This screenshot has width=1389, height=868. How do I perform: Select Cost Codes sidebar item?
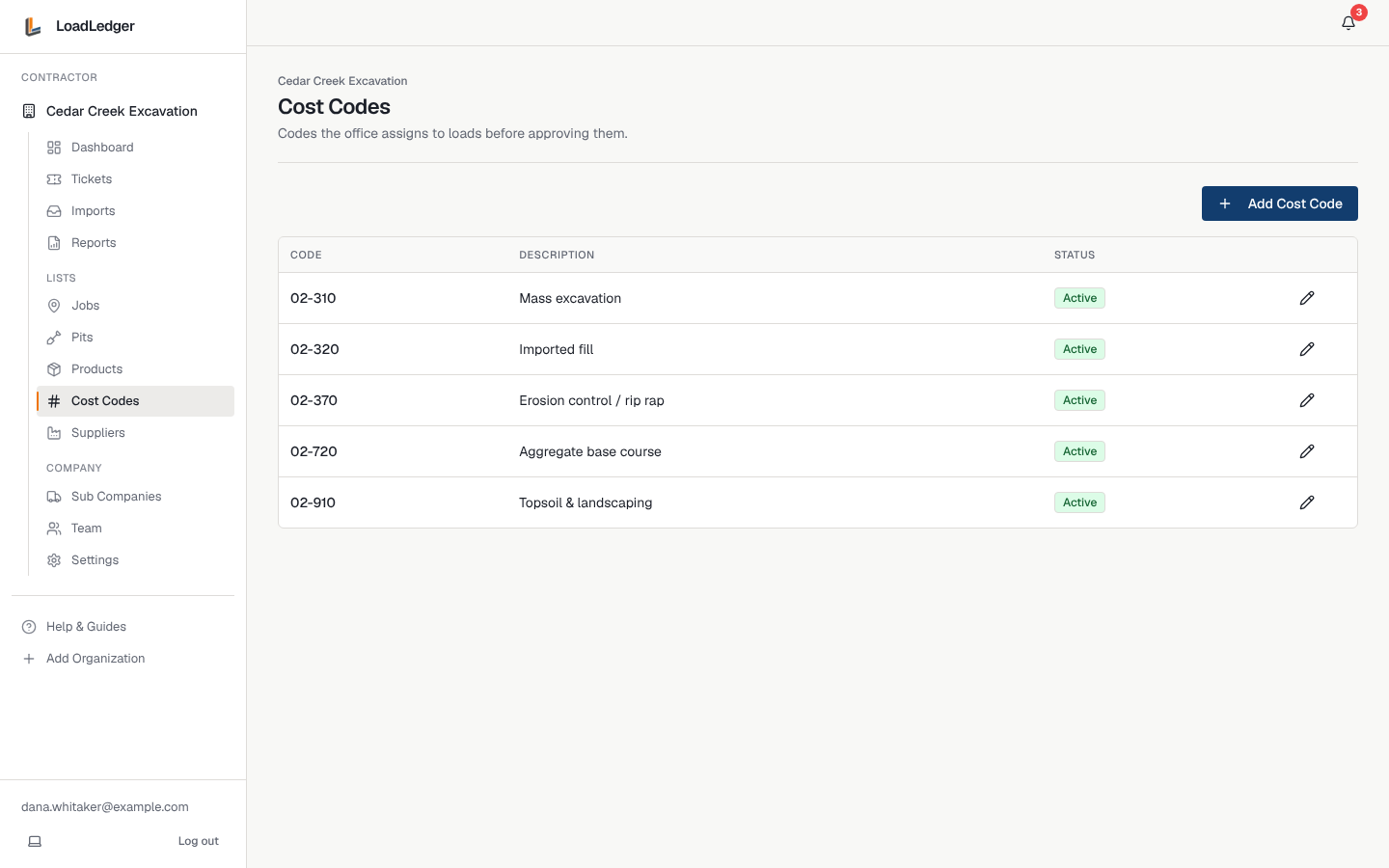pyautogui.click(x=135, y=401)
